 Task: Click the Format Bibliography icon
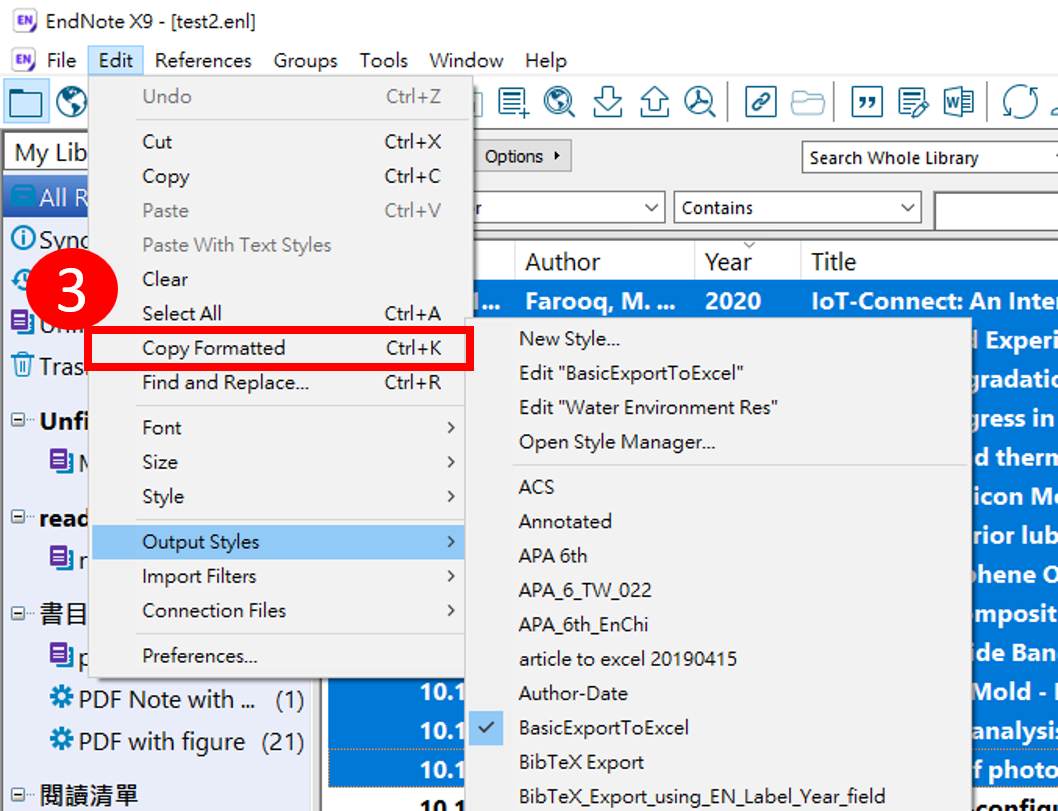pos(913,102)
